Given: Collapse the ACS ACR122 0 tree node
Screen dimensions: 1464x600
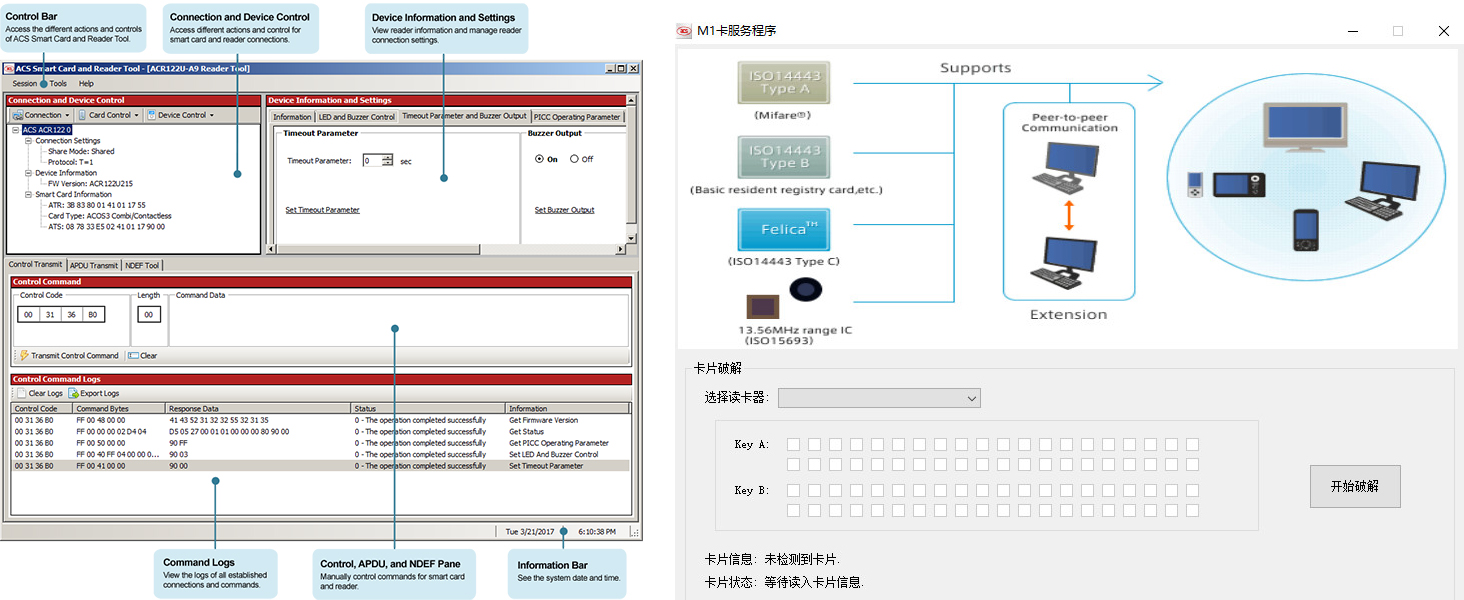Looking at the screenshot, I should coord(16,130).
